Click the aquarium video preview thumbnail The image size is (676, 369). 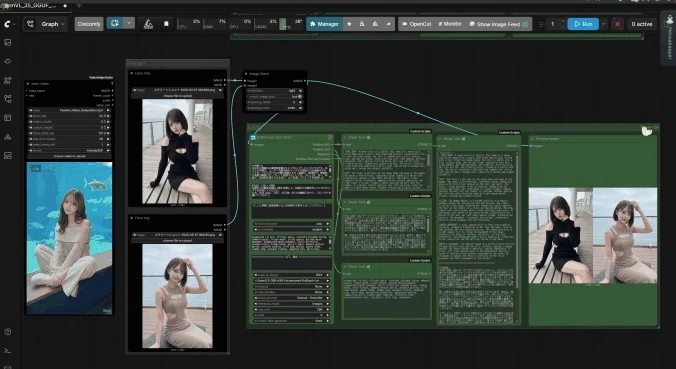tap(69, 238)
